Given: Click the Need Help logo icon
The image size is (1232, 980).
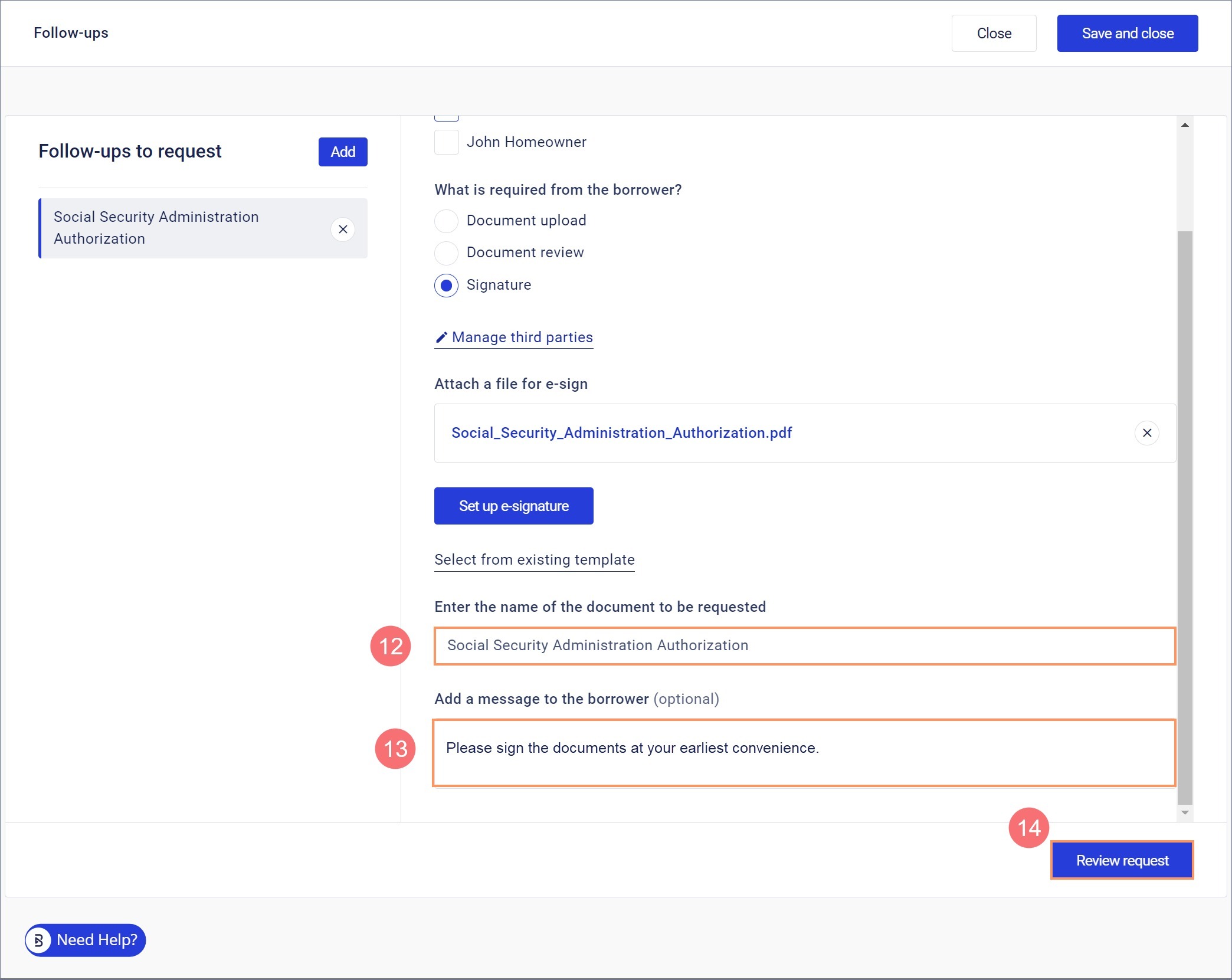Looking at the screenshot, I should click(39, 940).
